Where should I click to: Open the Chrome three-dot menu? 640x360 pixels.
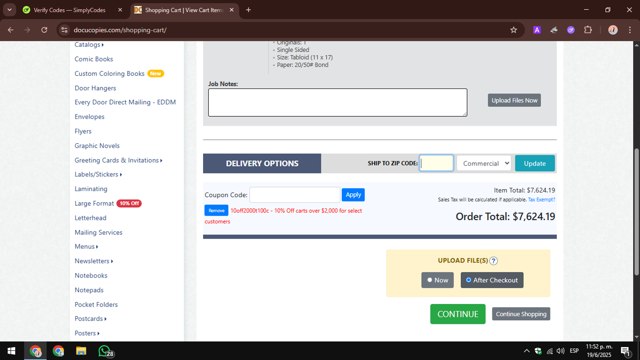point(630,30)
